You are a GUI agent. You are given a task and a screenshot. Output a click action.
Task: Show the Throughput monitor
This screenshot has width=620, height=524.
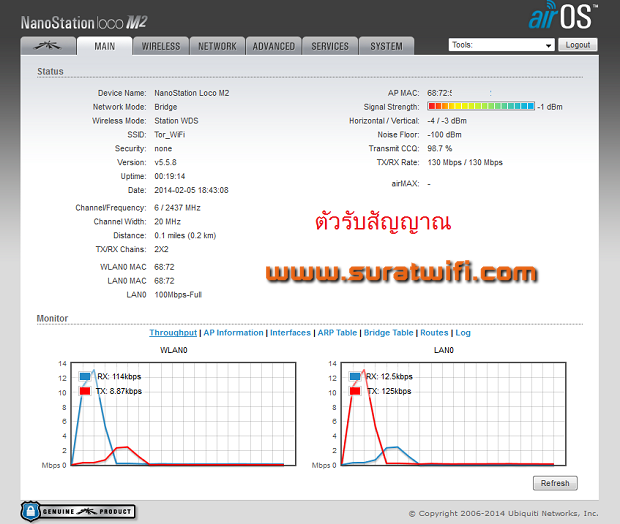coord(173,333)
